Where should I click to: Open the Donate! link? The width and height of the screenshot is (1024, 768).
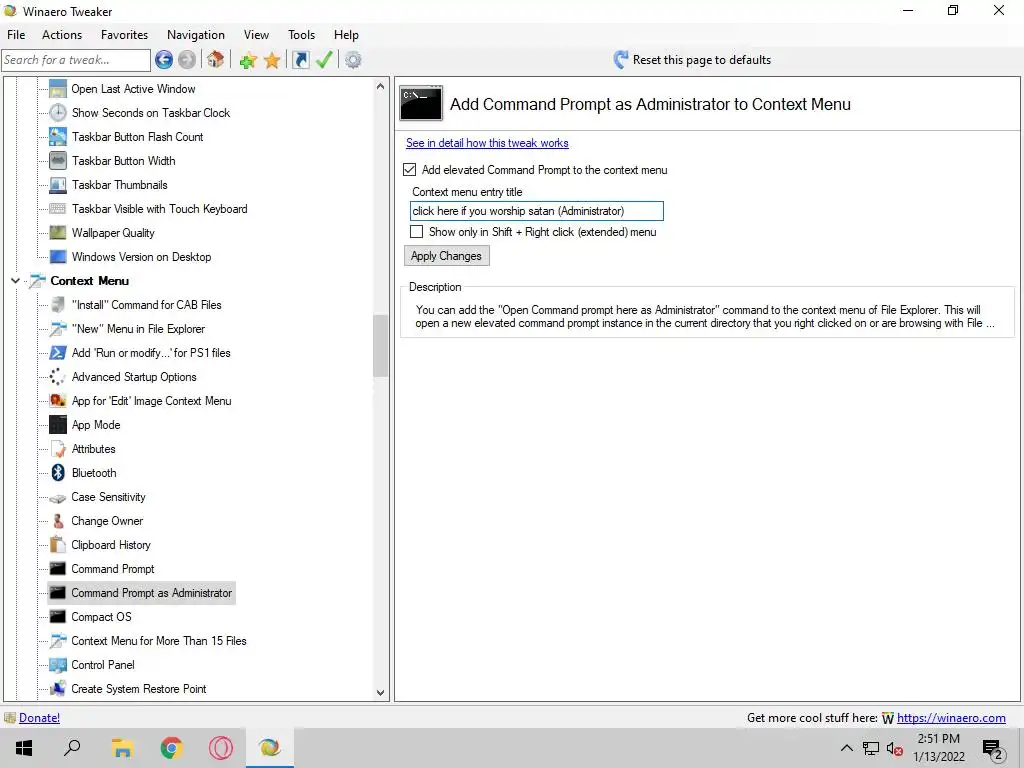pyautogui.click(x=39, y=718)
